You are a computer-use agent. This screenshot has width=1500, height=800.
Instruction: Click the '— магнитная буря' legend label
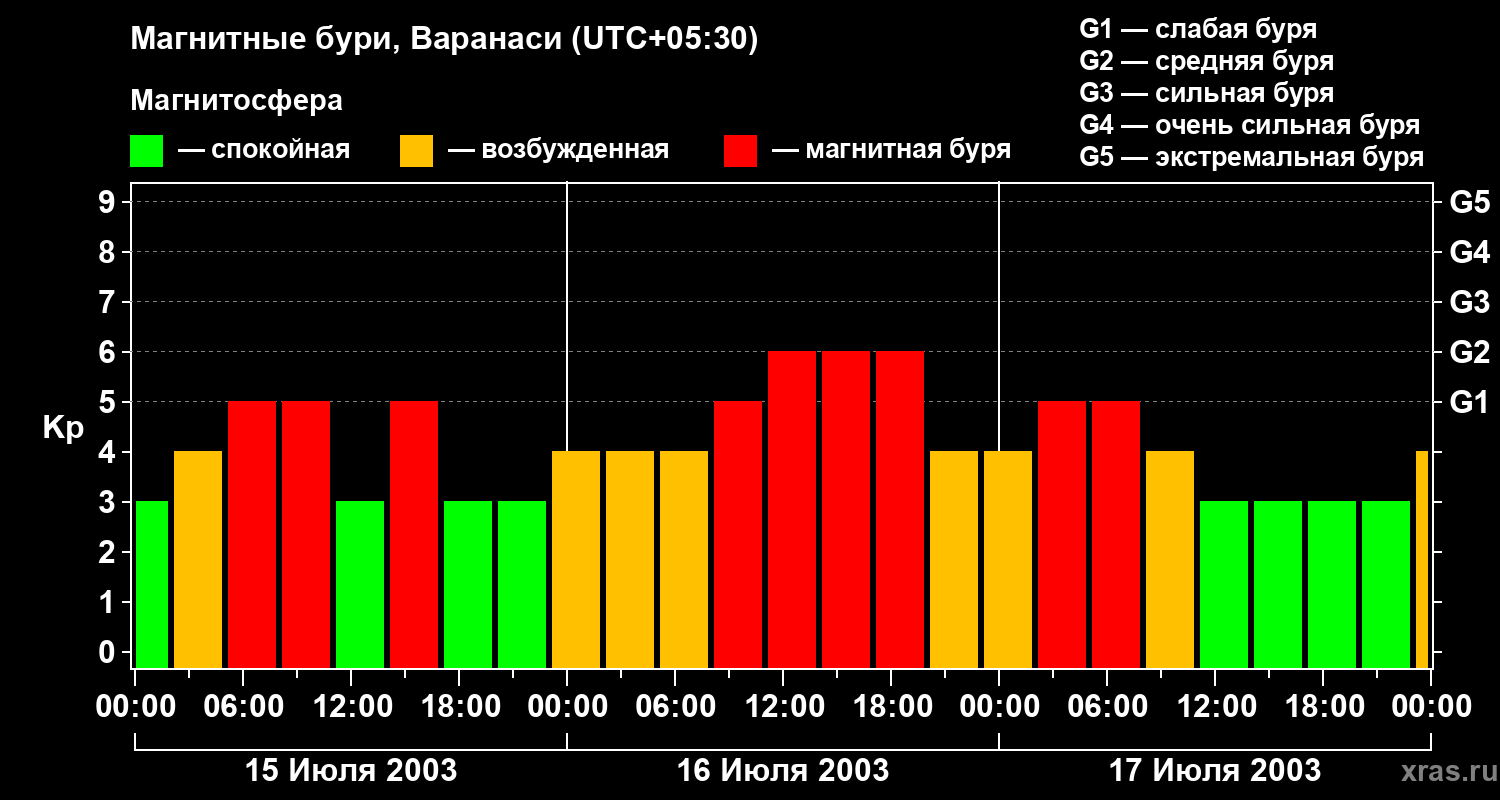click(x=891, y=150)
